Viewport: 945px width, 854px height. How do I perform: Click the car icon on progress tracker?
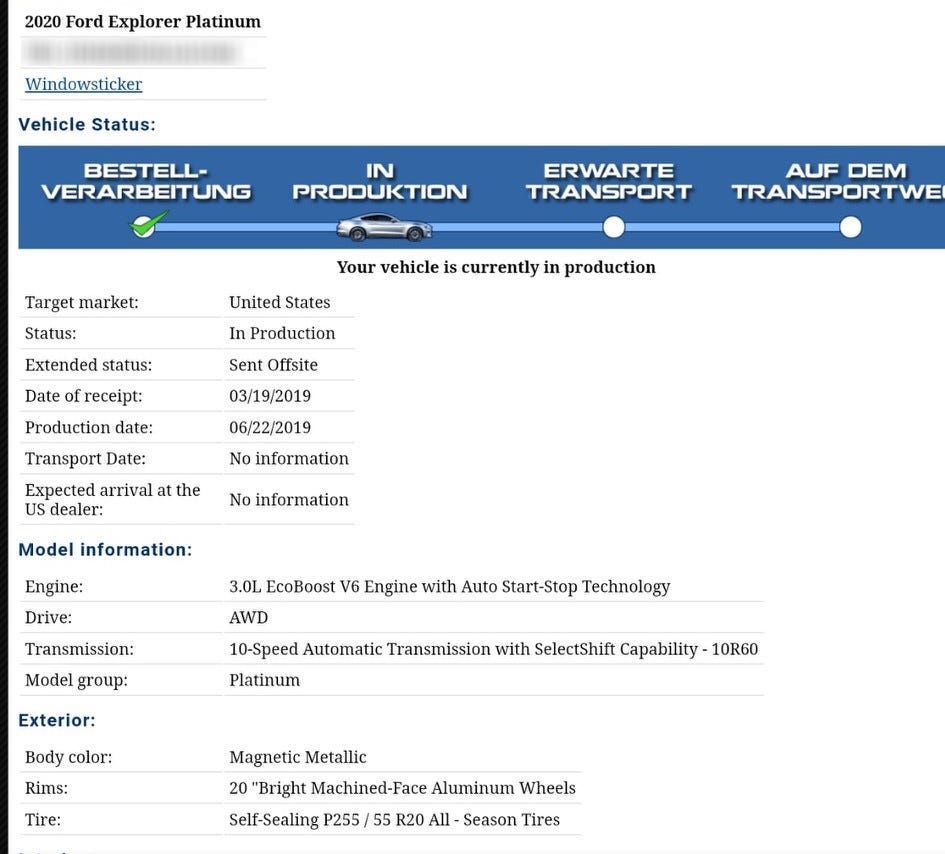coord(384,227)
